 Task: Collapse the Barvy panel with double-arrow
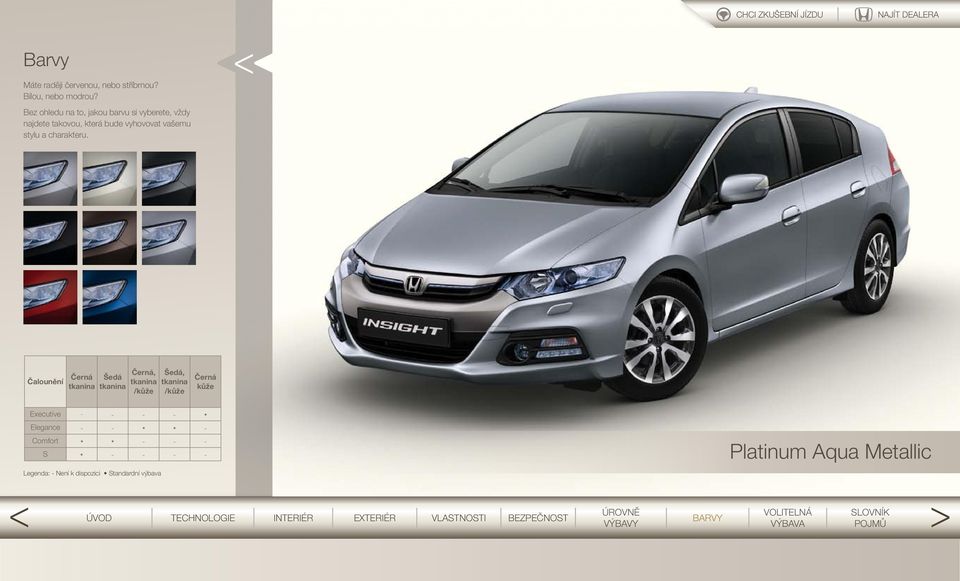(x=244, y=64)
